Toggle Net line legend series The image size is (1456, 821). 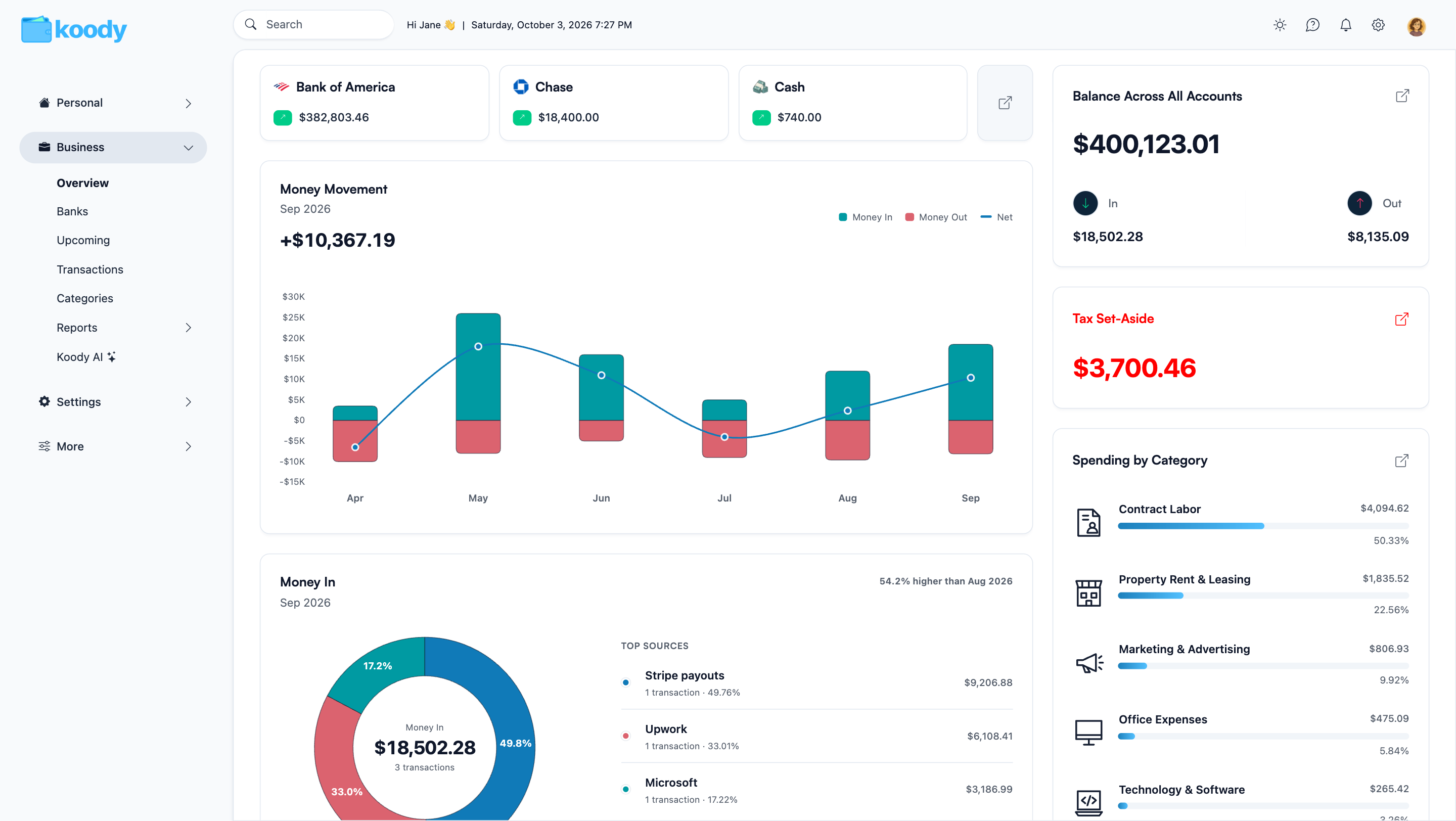click(x=996, y=217)
